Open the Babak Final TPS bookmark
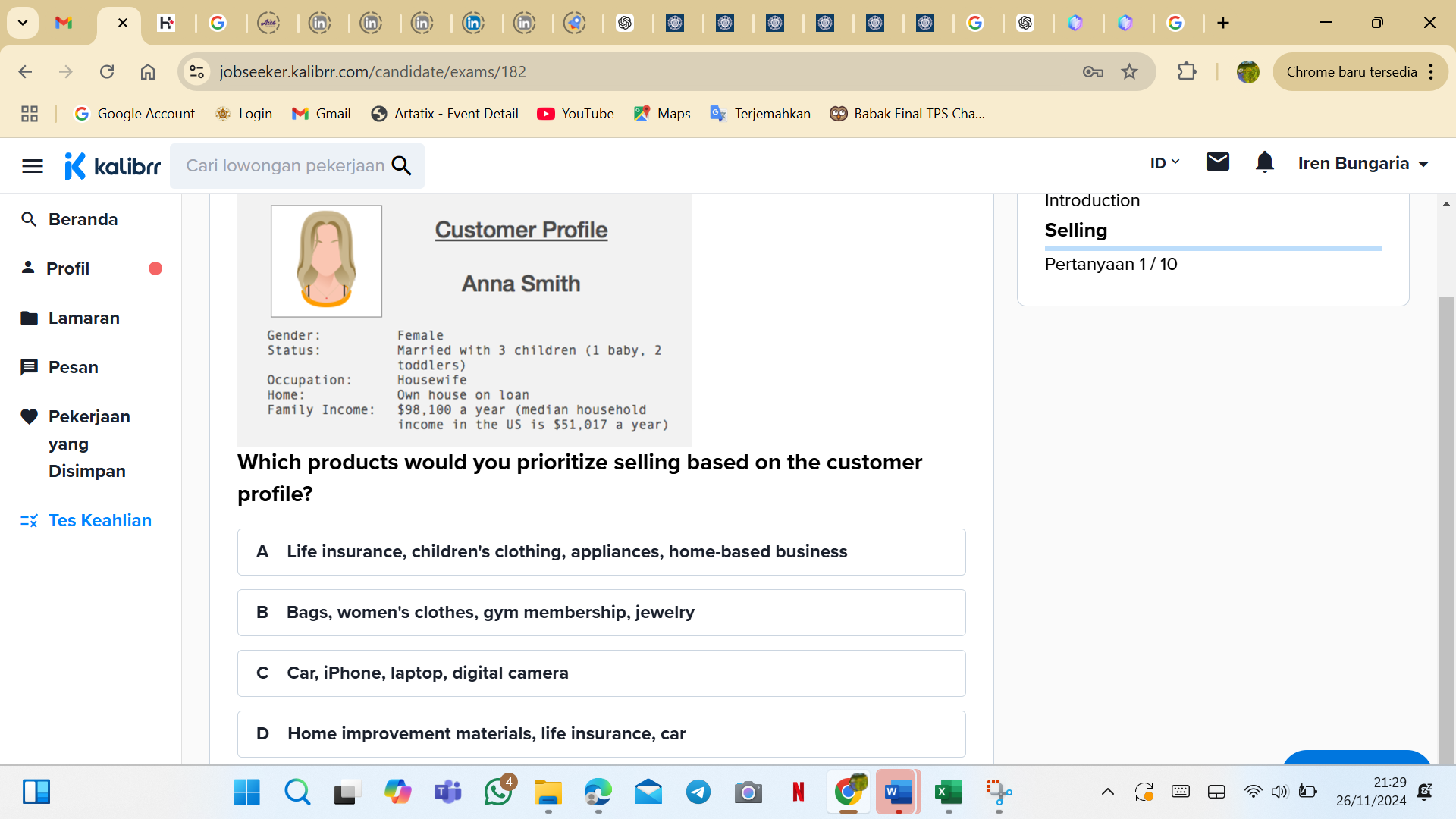 pyautogui.click(x=907, y=114)
